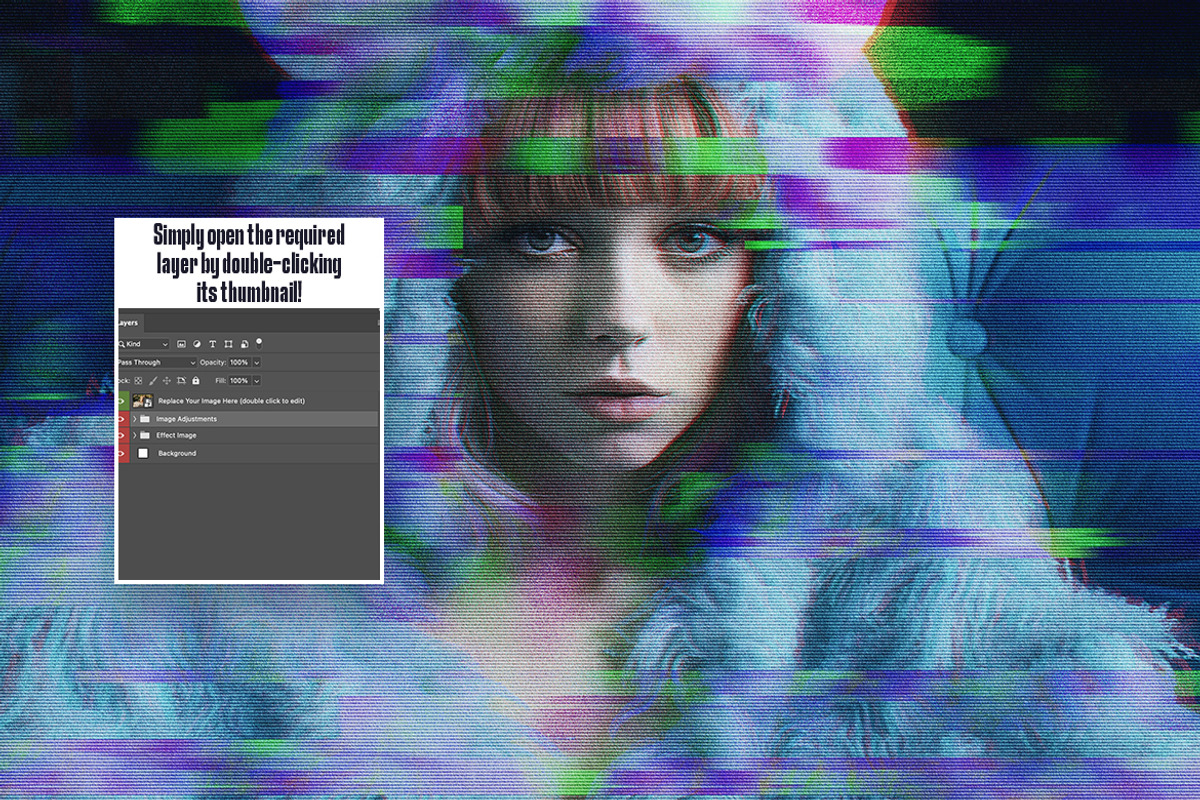Image resolution: width=1200 pixels, height=800 pixels.
Task: Filter layers by shape layer icon
Action: (x=228, y=344)
